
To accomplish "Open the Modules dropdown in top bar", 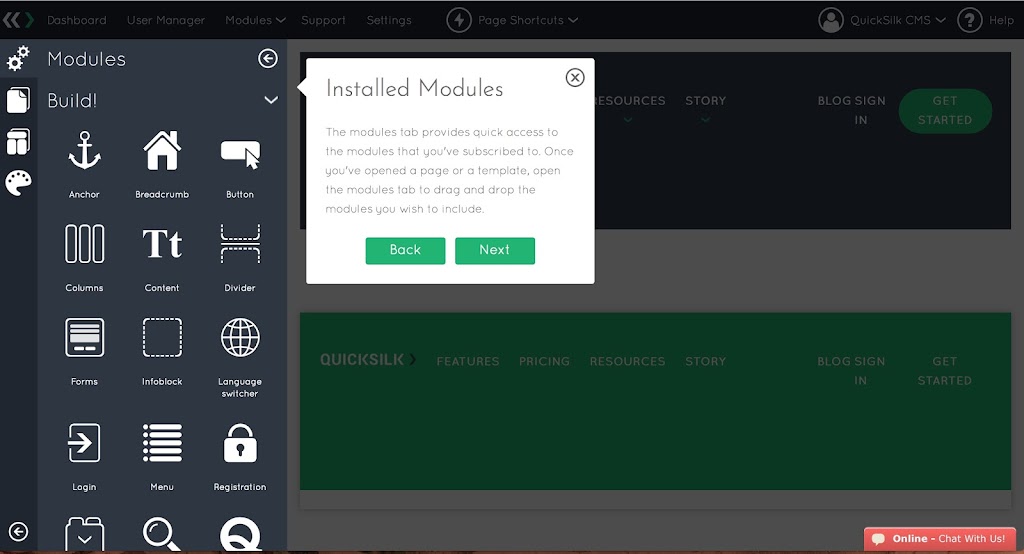I will coord(255,20).
